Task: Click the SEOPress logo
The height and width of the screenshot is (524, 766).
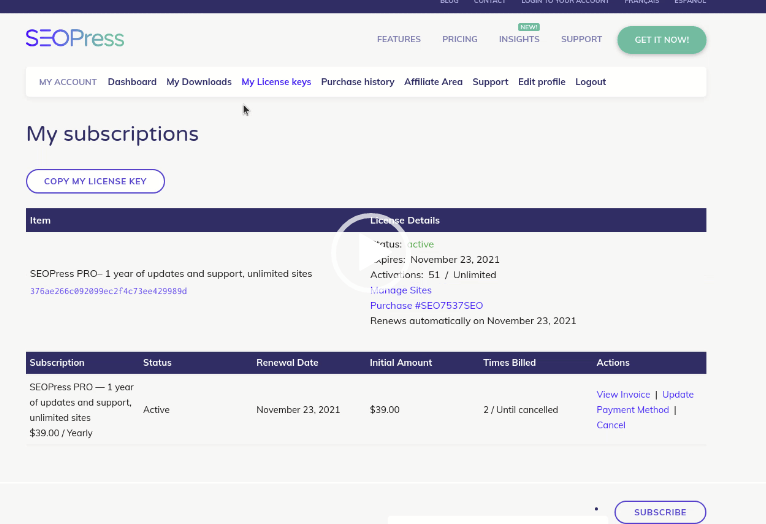Action: (x=75, y=38)
